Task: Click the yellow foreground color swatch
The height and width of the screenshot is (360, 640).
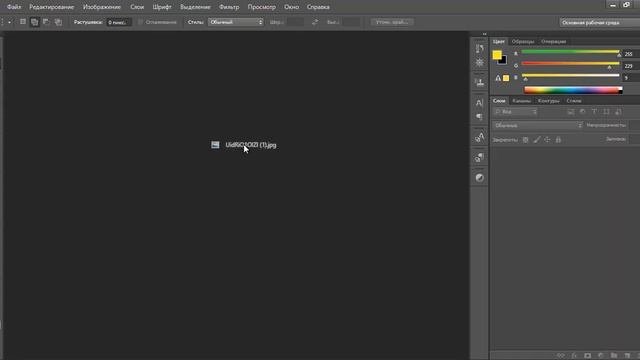Action: pyautogui.click(x=496, y=54)
